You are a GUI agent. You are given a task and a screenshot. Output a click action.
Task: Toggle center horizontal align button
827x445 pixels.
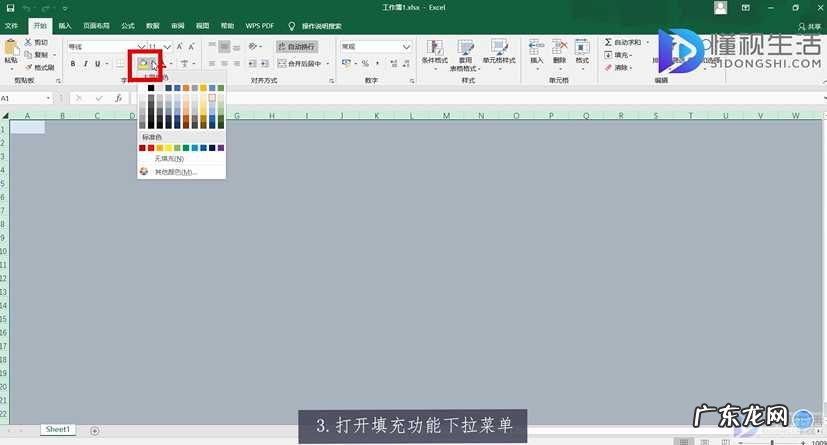[224, 64]
